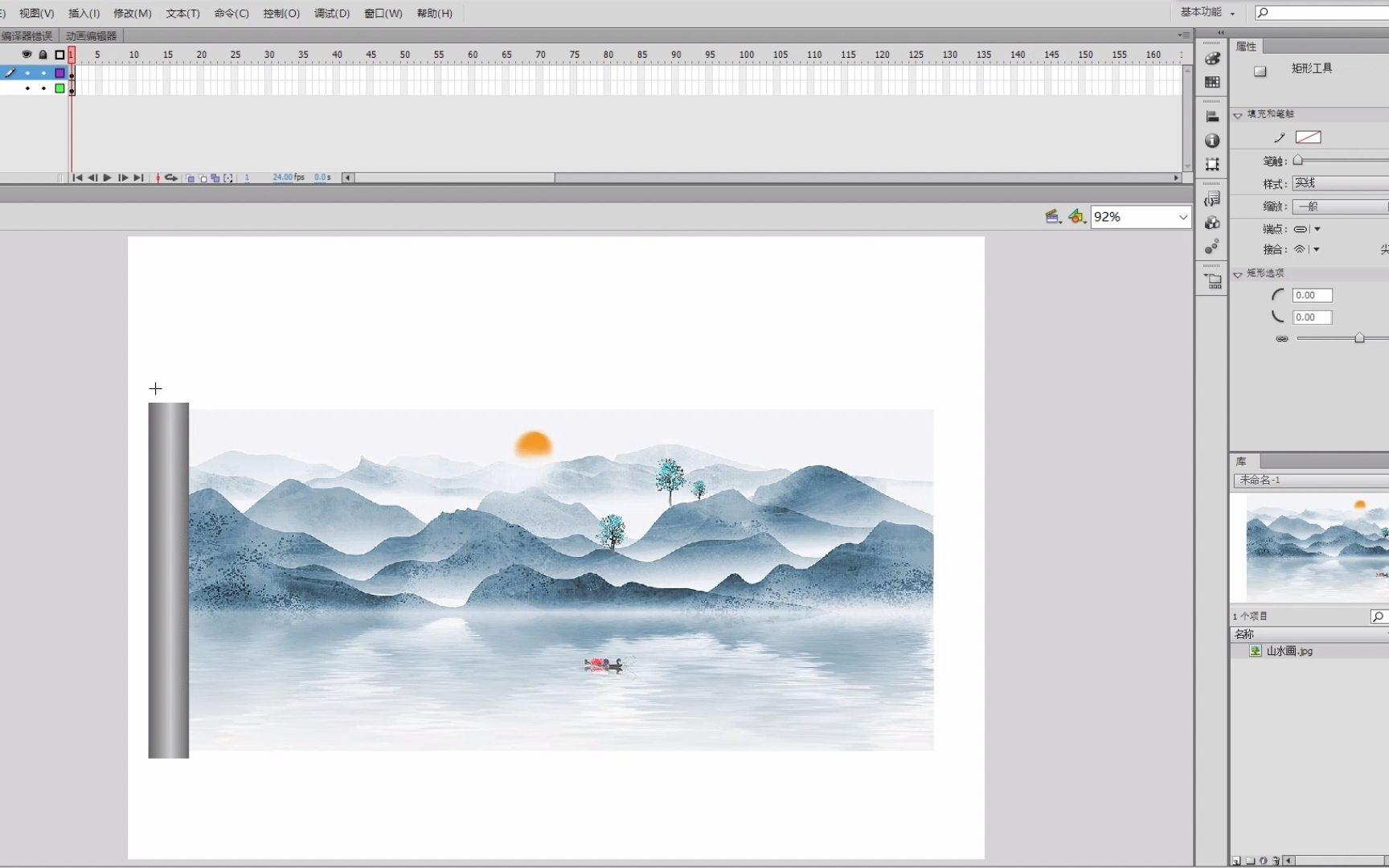Open the 视图(V) menu

coord(36,14)
